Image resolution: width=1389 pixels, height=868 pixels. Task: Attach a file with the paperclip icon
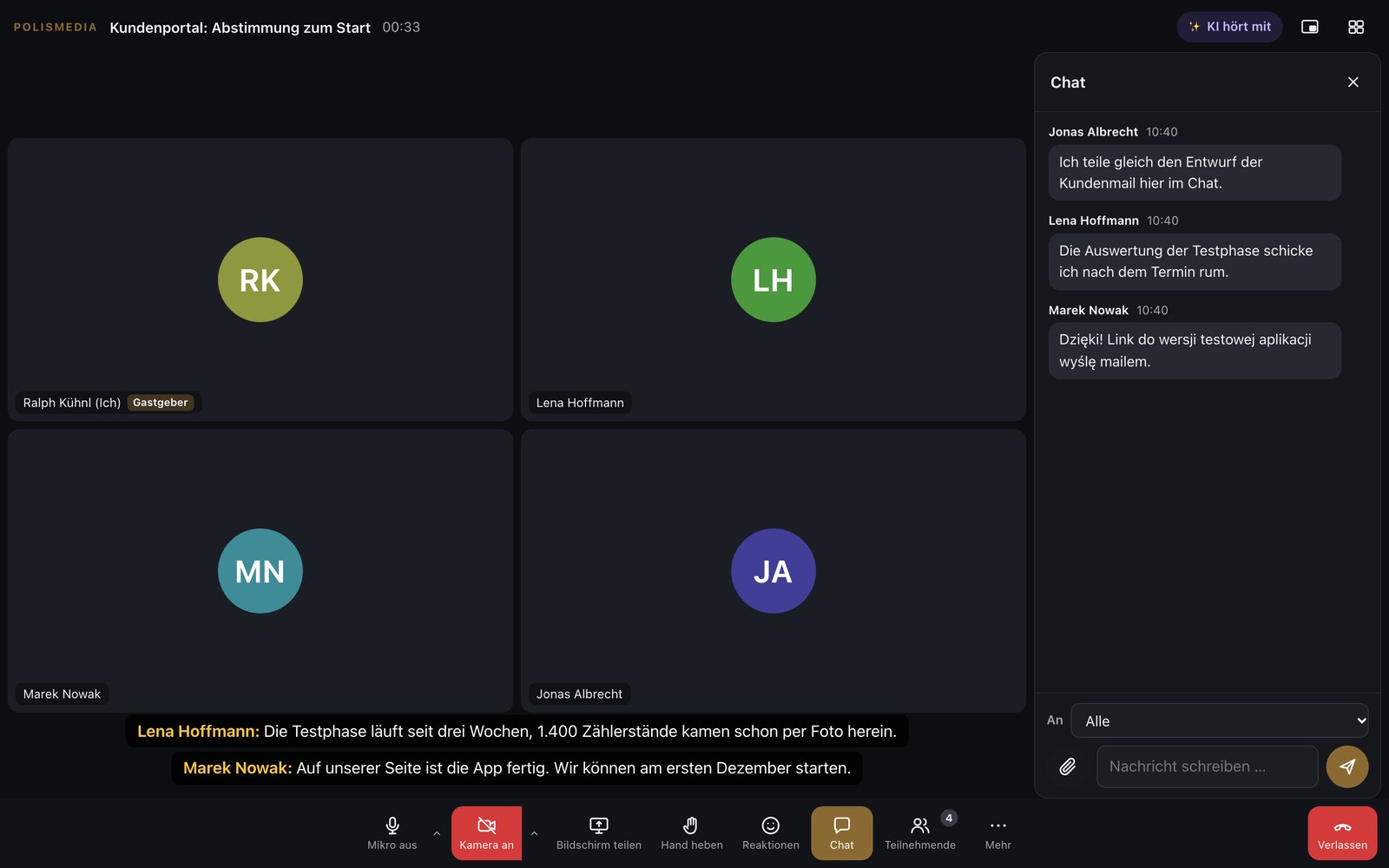click(1068, 766)
